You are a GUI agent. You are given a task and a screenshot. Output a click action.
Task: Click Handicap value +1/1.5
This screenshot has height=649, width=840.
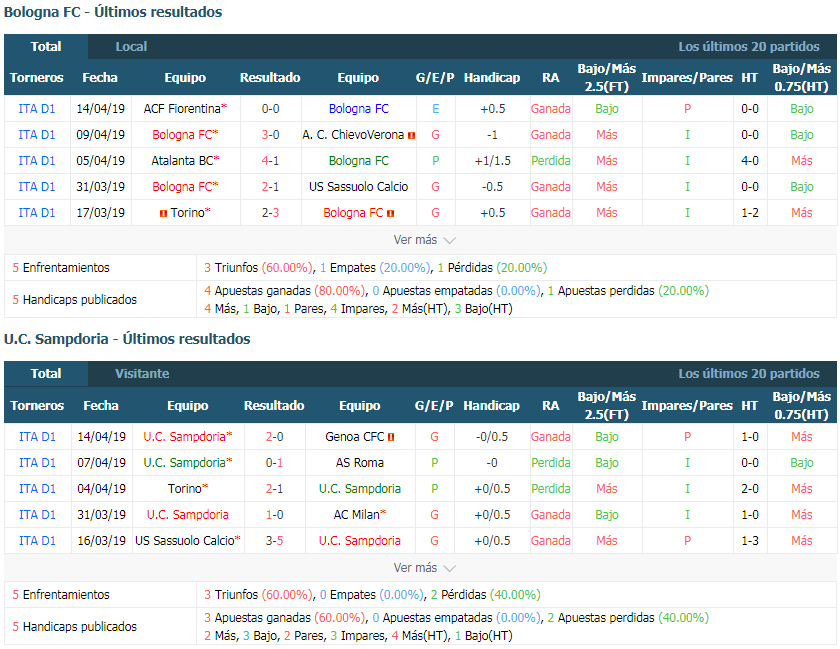point(492,161)
